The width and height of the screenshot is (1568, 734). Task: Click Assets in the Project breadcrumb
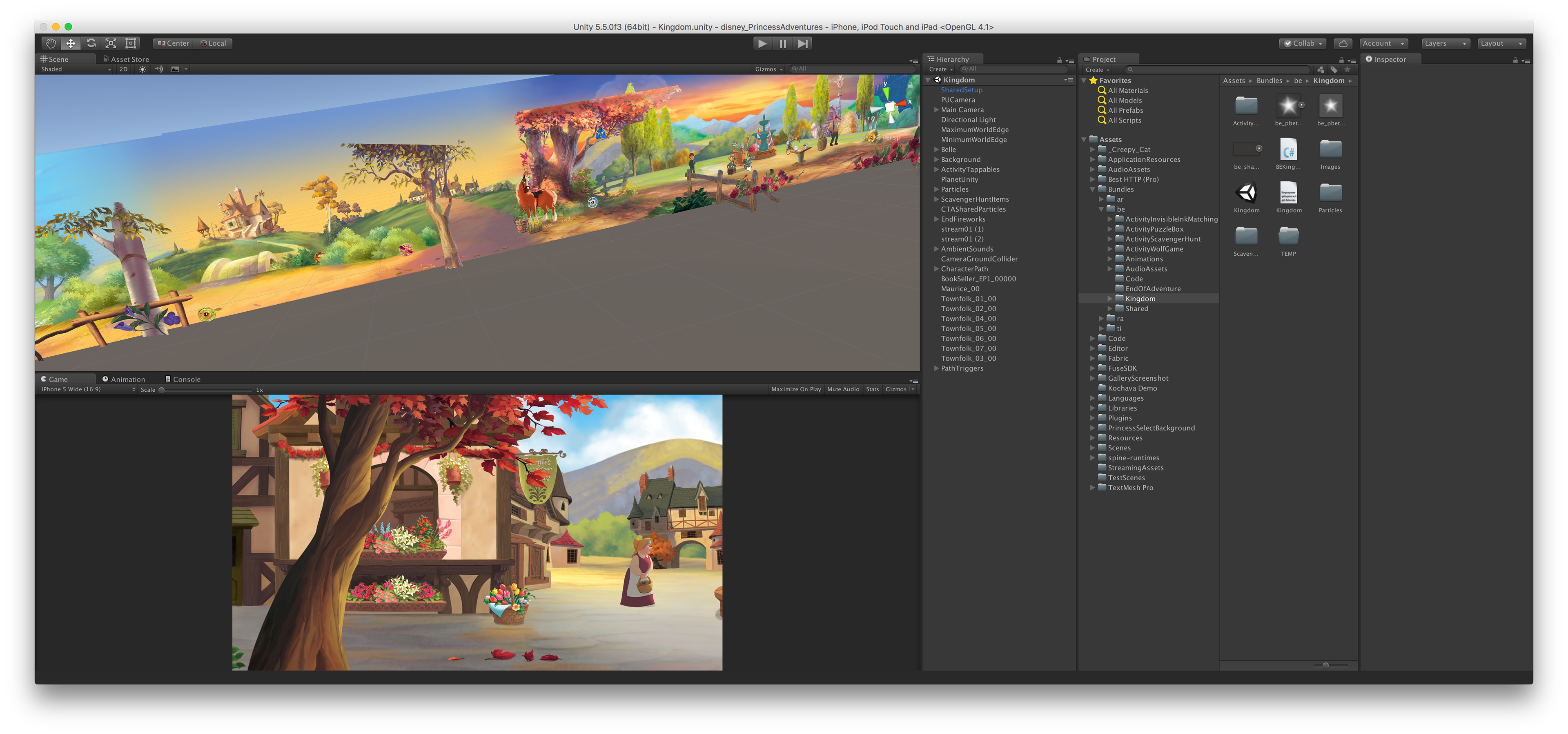(x=1234, y=80)
